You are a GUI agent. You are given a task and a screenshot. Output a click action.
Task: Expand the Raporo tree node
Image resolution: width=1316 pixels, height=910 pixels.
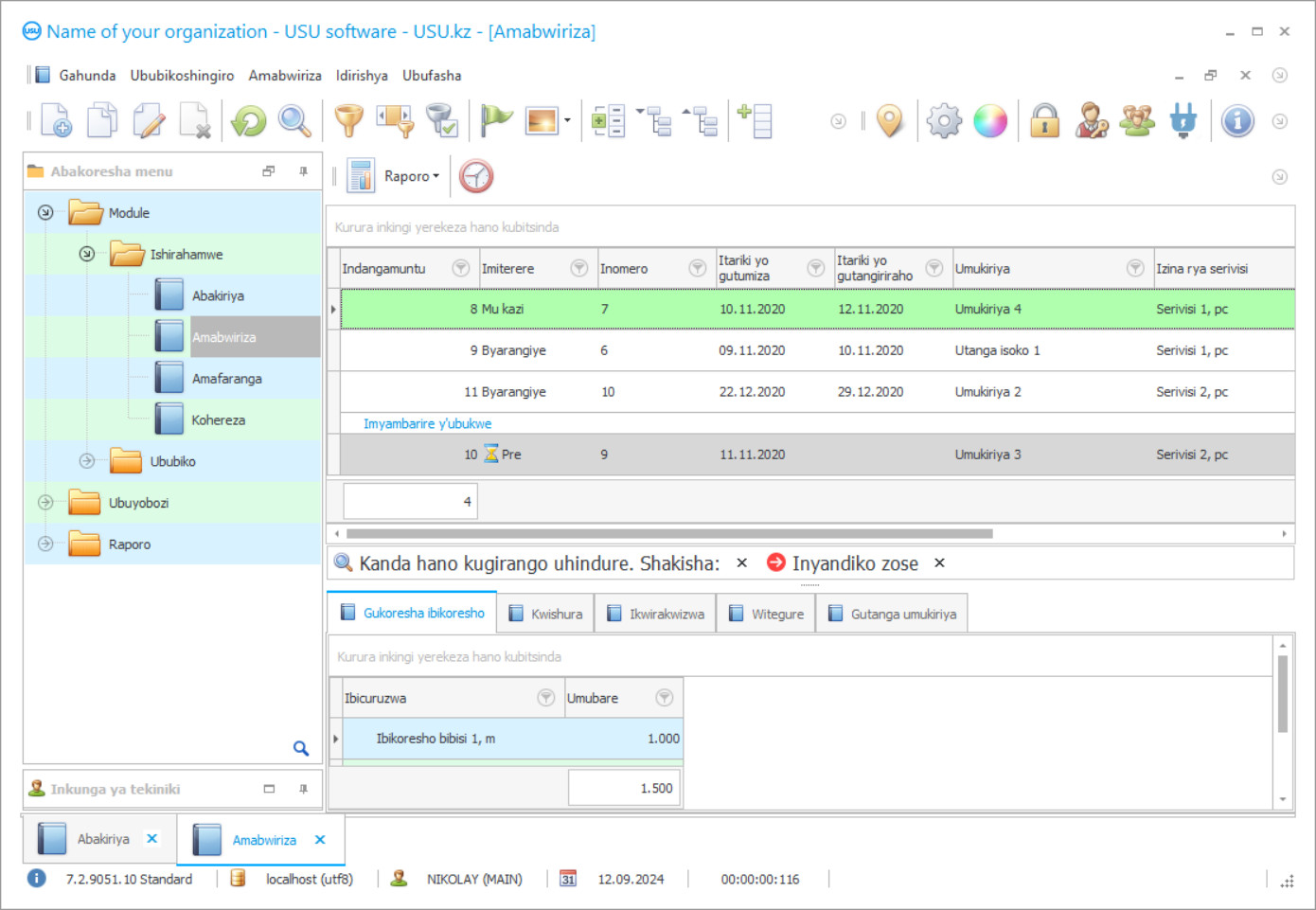tap(45, 544)
